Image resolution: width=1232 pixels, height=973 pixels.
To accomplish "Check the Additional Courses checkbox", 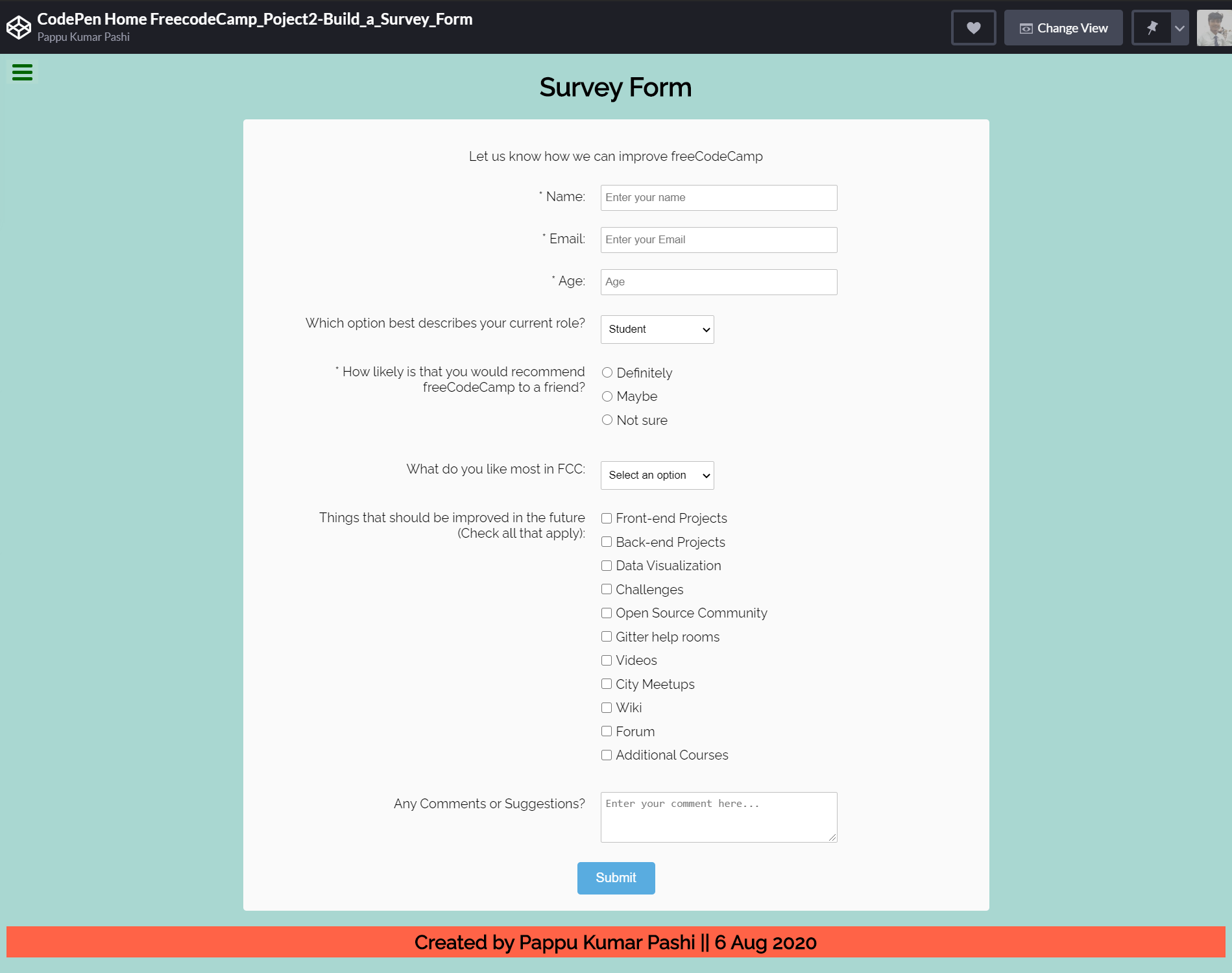I will point(607,755).
